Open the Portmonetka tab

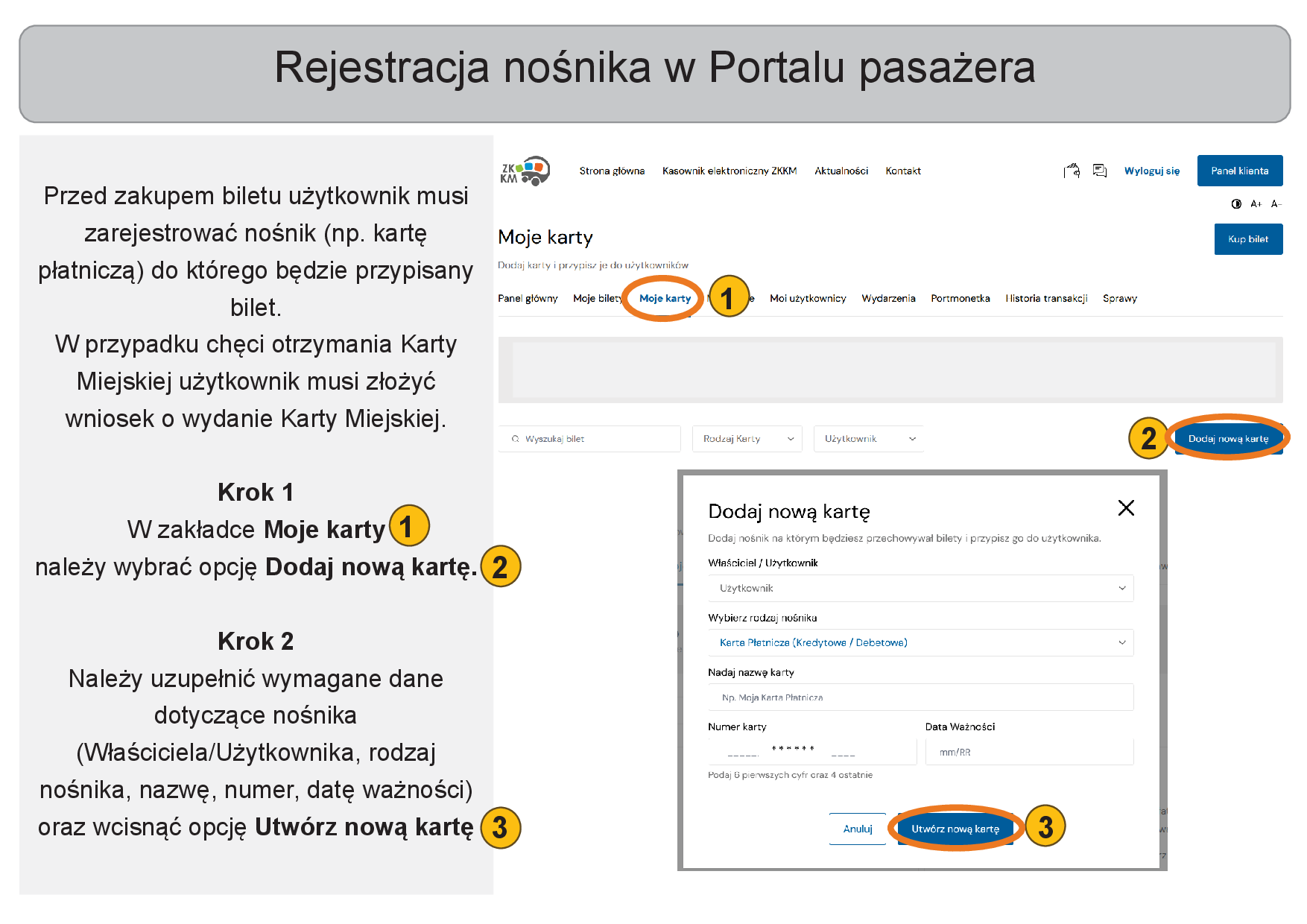click(x=961, y=298)
